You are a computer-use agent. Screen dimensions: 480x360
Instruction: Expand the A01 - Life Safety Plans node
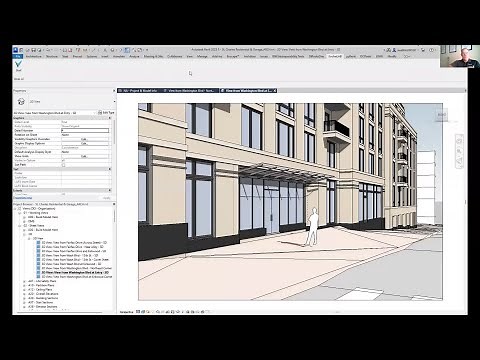[24, 281]
